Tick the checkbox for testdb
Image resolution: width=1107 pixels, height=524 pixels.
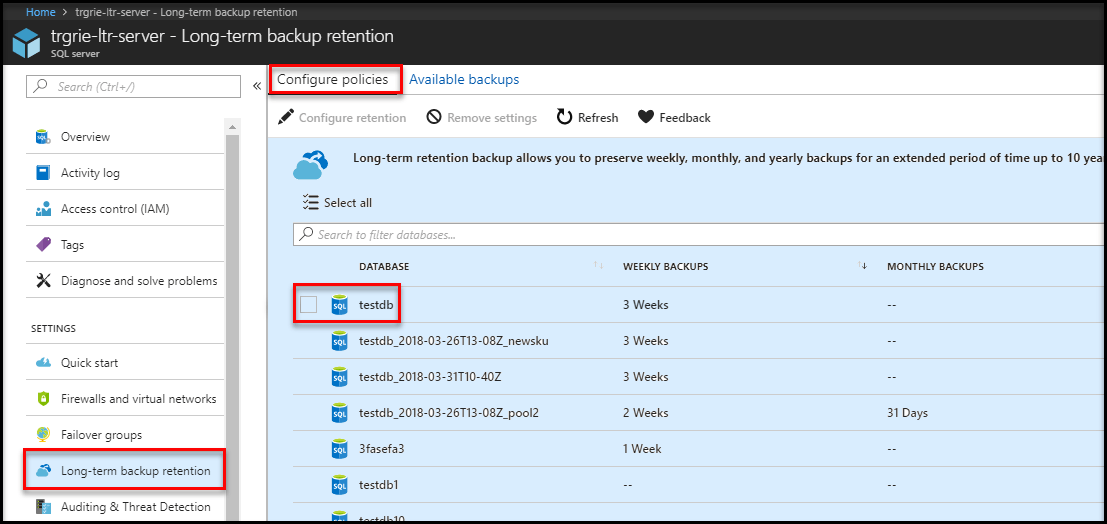click(x=309, y=305)
